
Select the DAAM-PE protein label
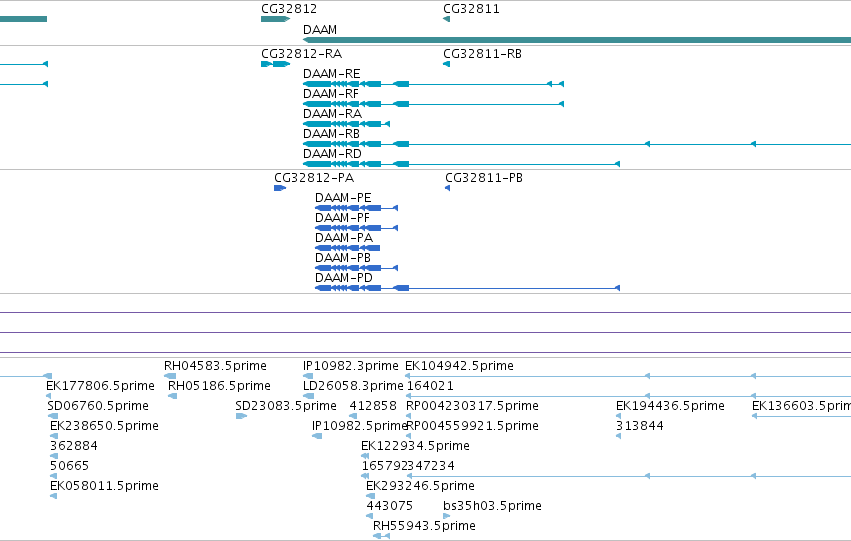pyautogui.click(x=343, y=198)
